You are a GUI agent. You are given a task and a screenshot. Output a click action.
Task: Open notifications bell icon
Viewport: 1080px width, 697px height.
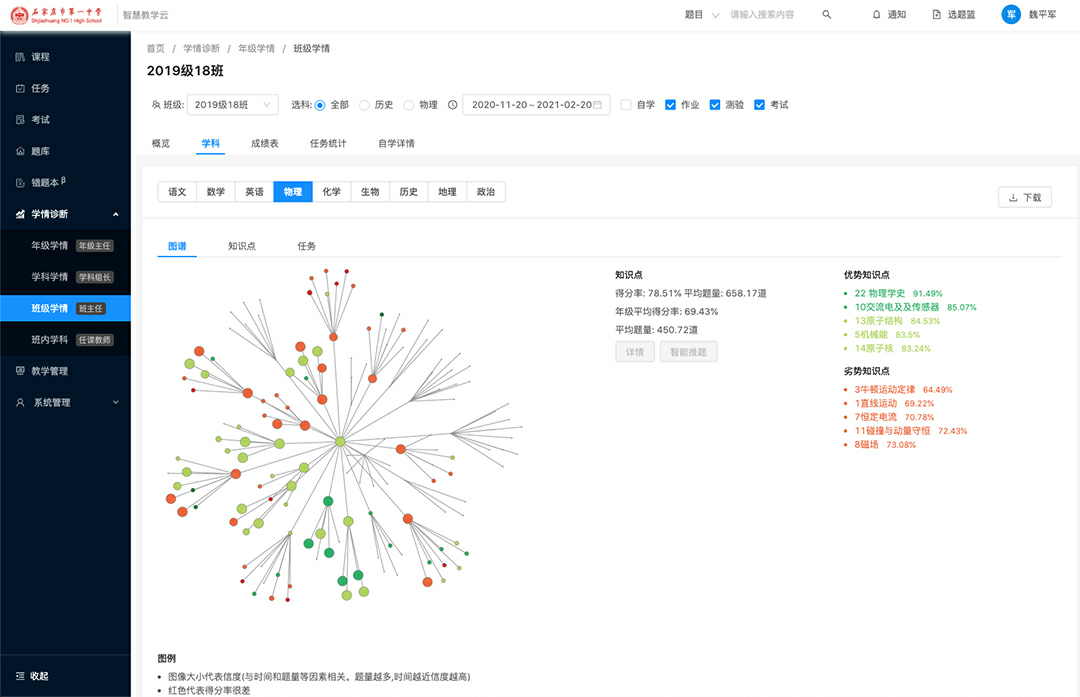tap(877, 15)
